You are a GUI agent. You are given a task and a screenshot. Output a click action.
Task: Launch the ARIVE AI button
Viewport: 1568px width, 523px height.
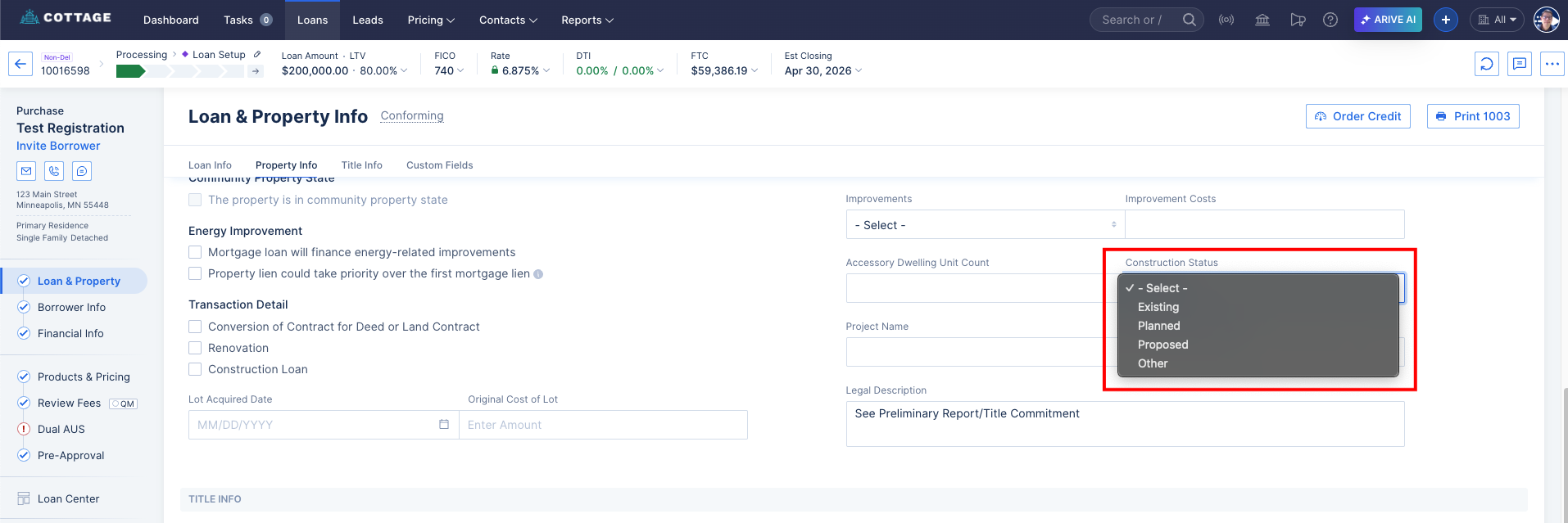tap(1388, 20)
